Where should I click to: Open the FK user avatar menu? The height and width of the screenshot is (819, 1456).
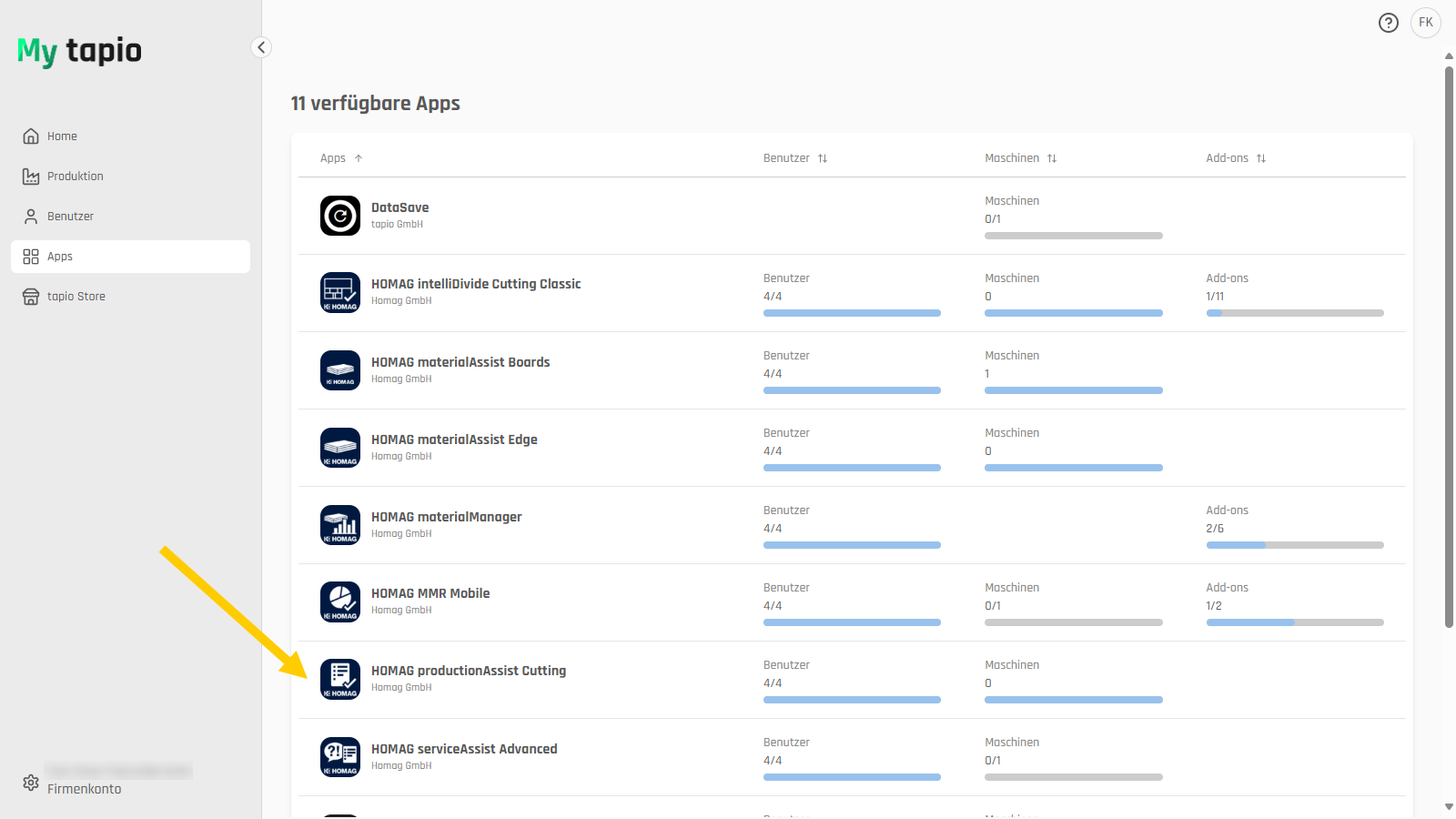tap(1426, 23)
